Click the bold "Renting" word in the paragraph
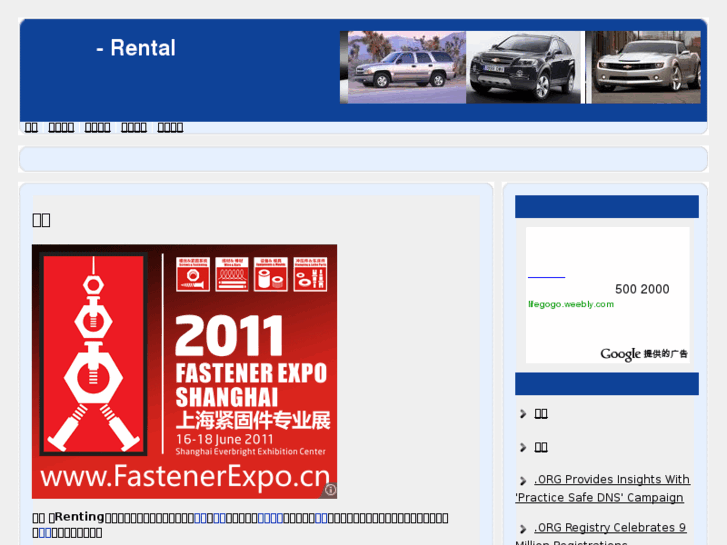The width and height of the screenshot is (727, 545). [80, 517]
